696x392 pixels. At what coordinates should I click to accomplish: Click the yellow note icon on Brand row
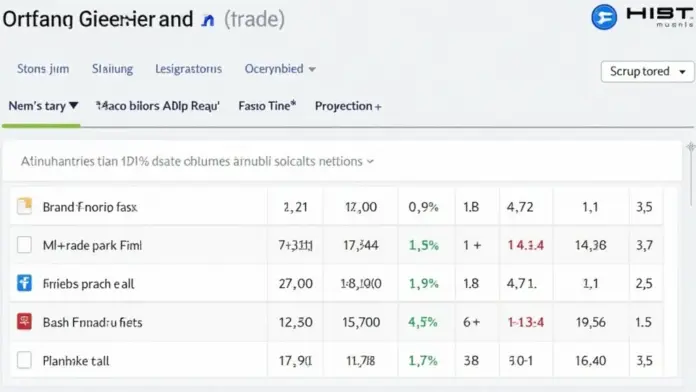[x=24, y=206]
